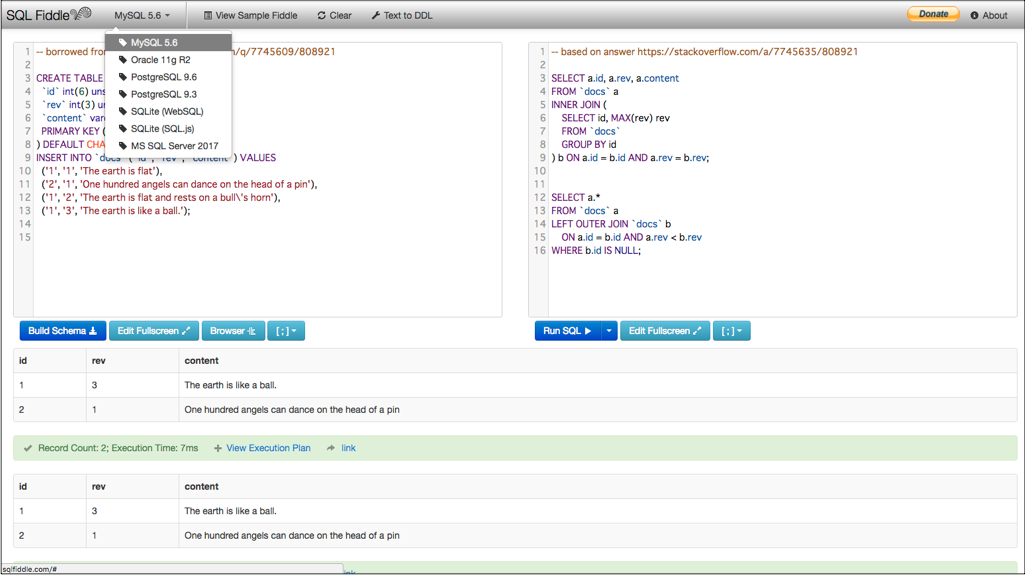Click second result table 'content' header

201,486
